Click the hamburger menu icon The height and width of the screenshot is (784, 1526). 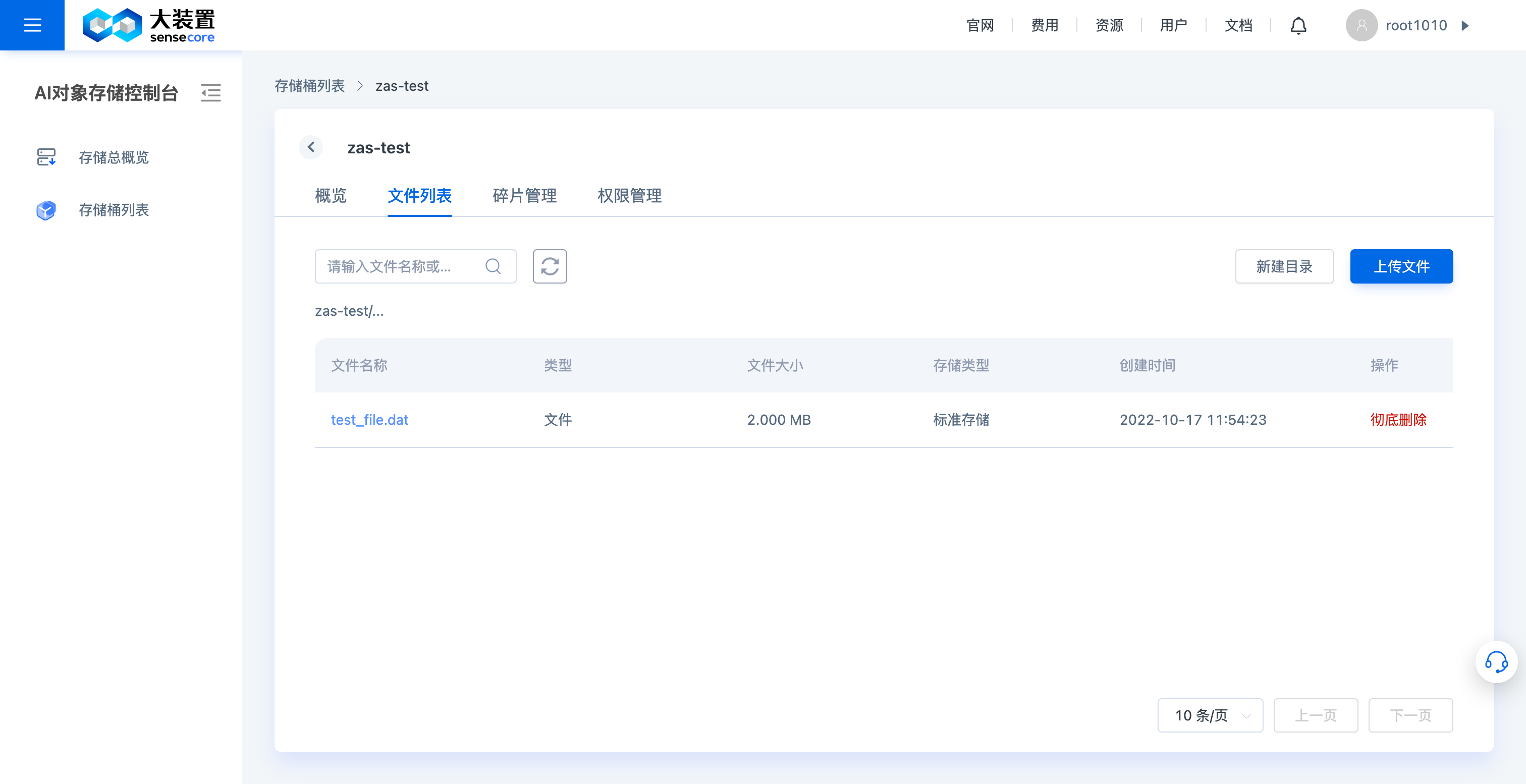(x=32, y=25)
